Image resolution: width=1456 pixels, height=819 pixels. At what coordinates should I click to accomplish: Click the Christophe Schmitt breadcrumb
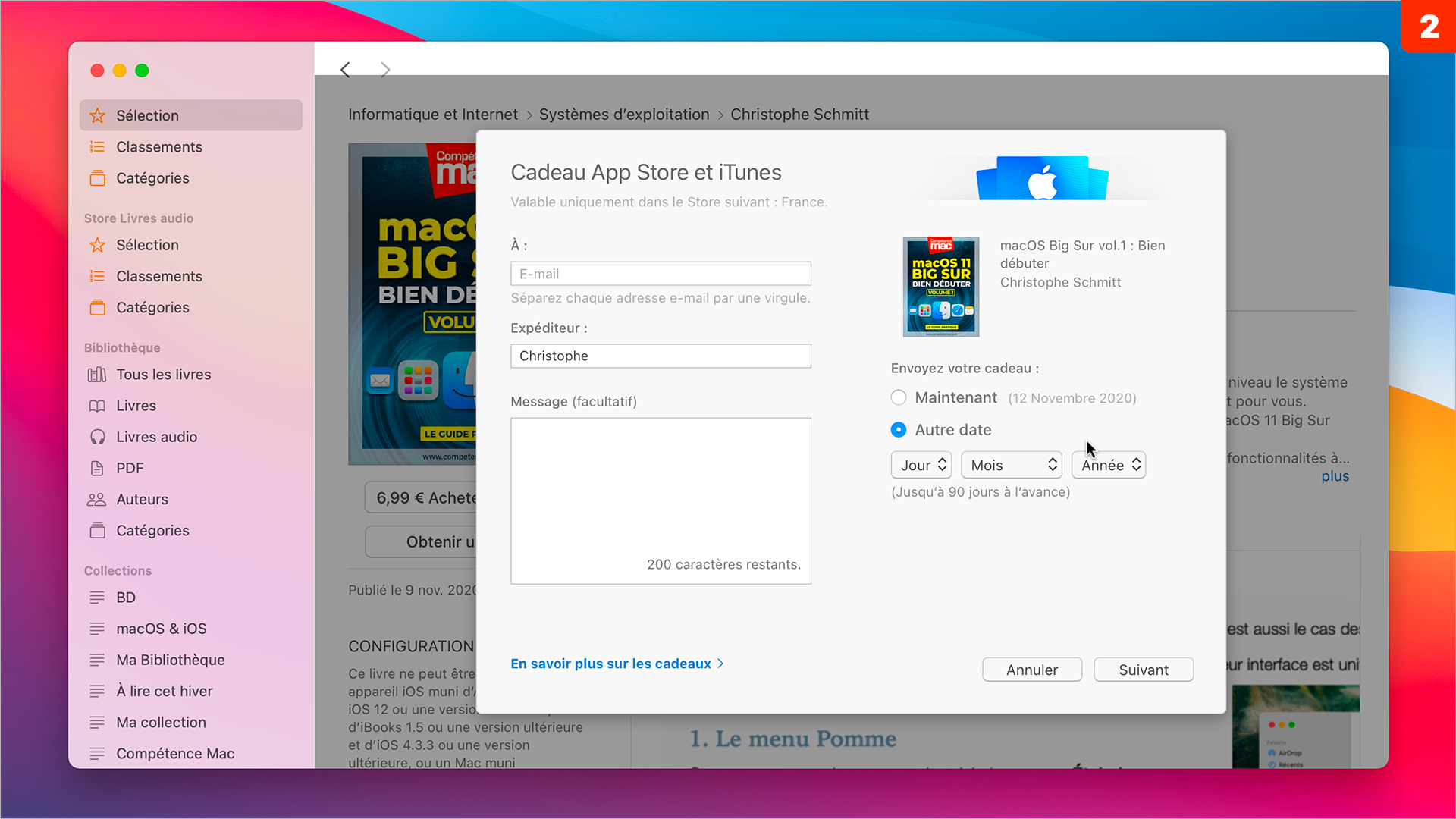(800, 115)
